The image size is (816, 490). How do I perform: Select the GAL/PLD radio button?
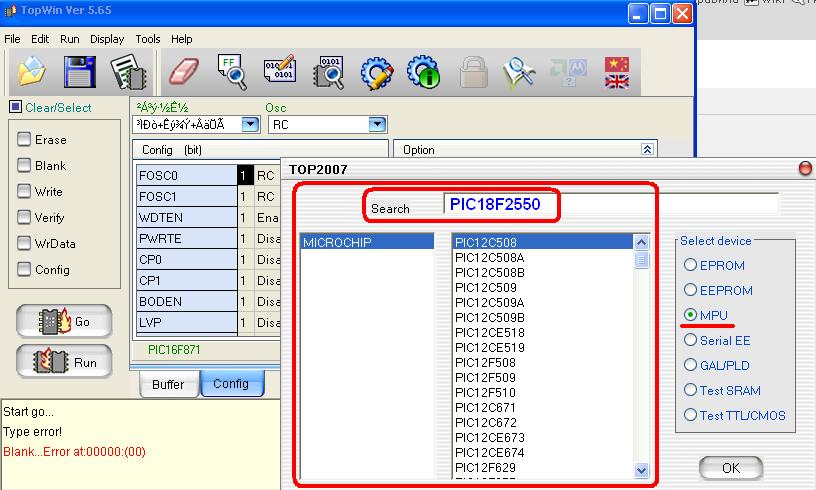(x=690, y=365)
